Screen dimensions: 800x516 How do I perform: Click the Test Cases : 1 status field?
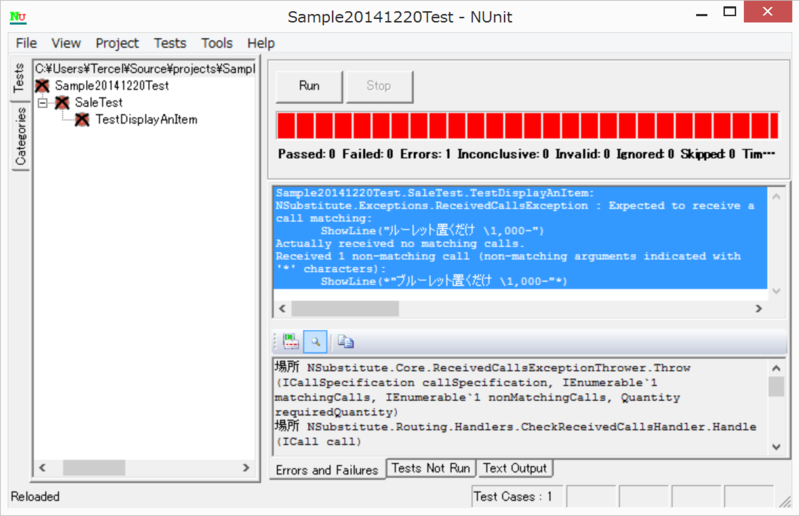pyautogui.click(x=517, y=497)
